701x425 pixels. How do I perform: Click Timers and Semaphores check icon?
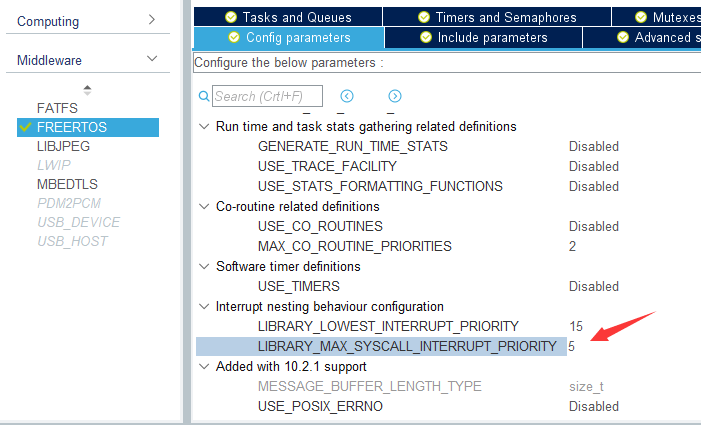point(424,17)
